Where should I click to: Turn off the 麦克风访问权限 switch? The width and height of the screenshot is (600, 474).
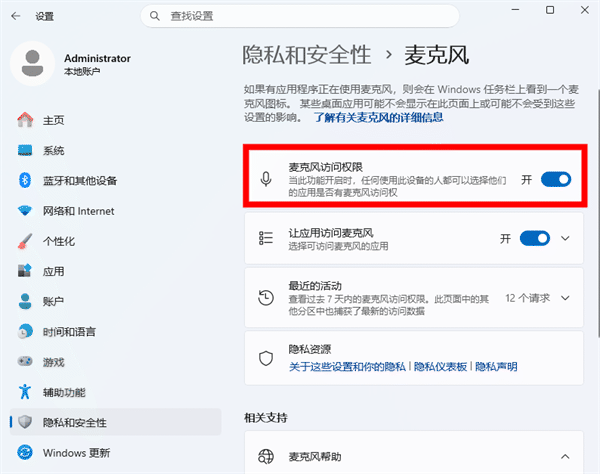pos(556,179)
